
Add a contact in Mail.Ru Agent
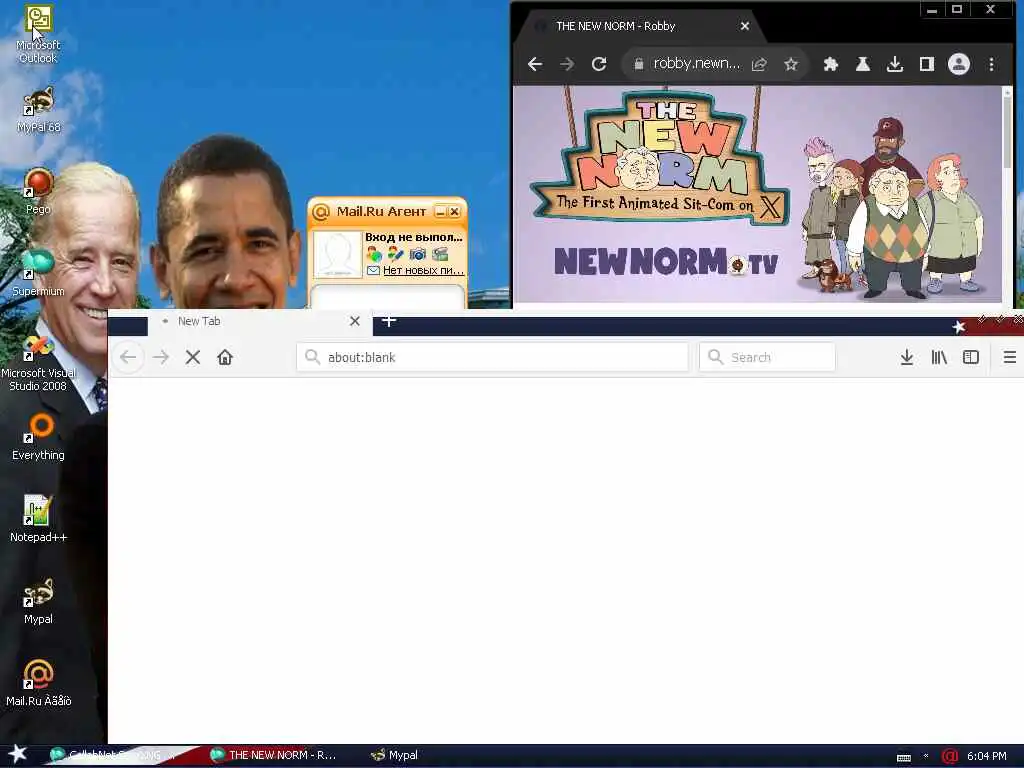pos(374,254)
